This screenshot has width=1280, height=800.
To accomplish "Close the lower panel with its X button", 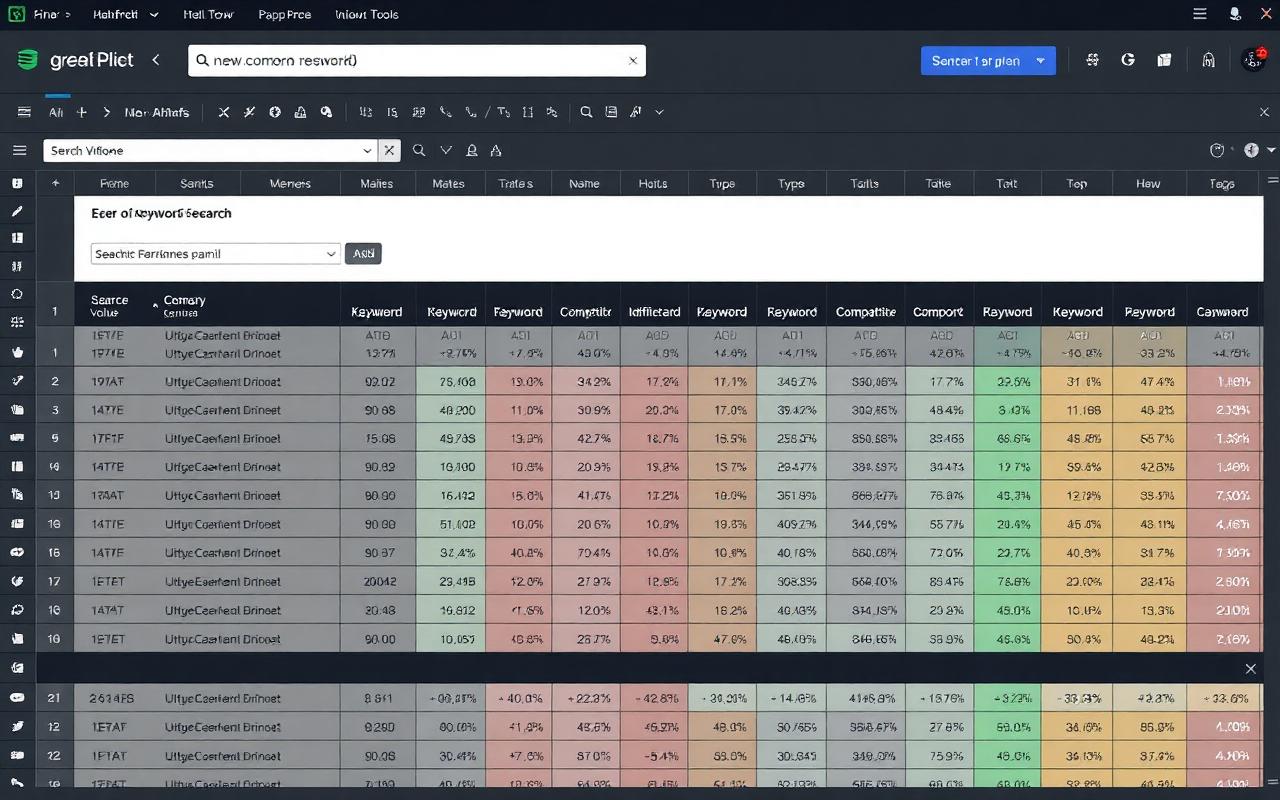I will (x=1250, y=669).
